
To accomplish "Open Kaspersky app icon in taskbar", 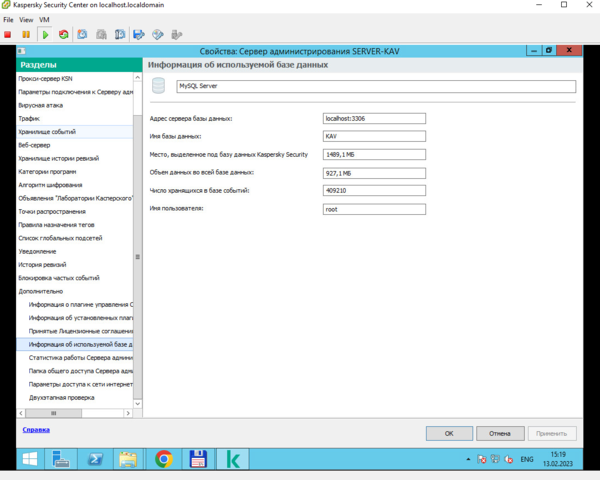I will pos(234,459).
